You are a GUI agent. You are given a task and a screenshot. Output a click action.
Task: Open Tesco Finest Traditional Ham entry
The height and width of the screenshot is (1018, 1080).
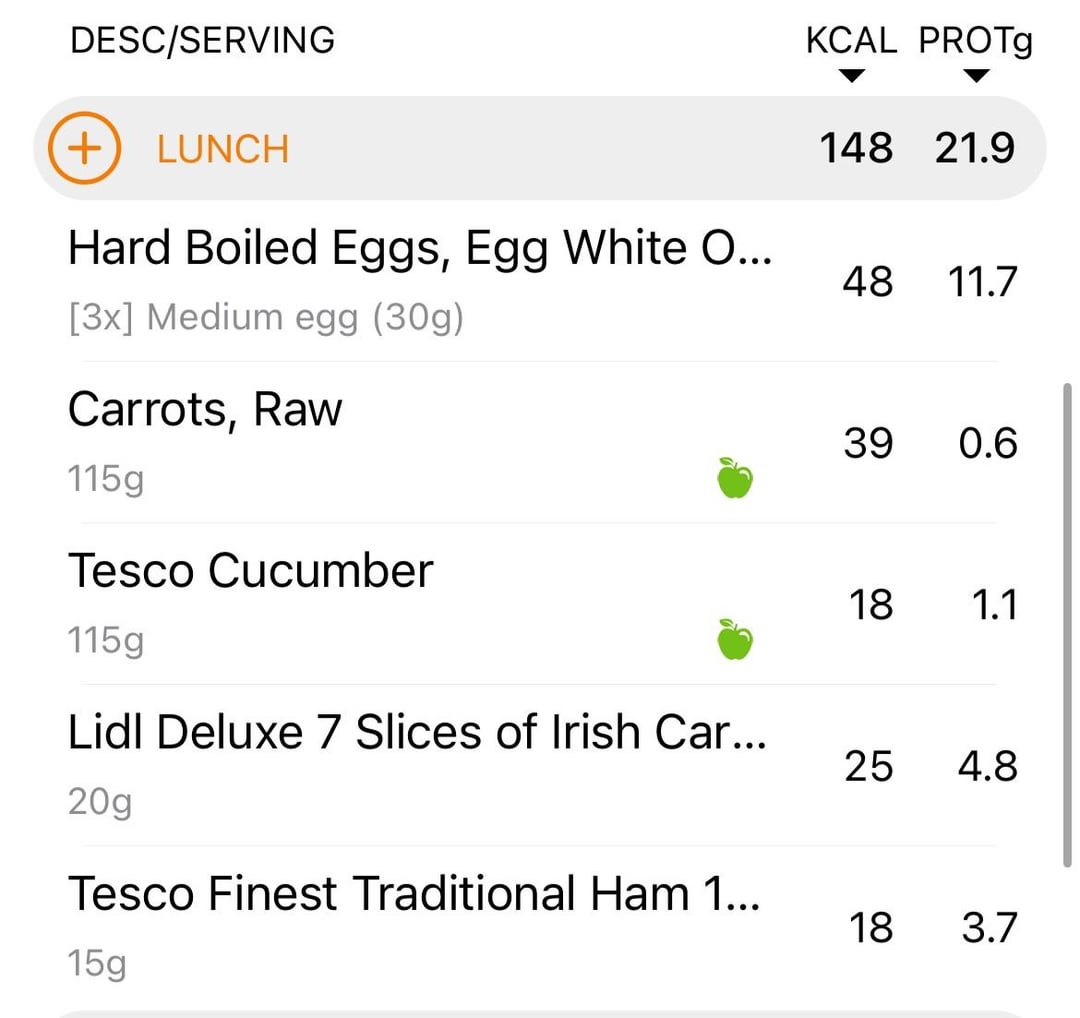point(539,927)
